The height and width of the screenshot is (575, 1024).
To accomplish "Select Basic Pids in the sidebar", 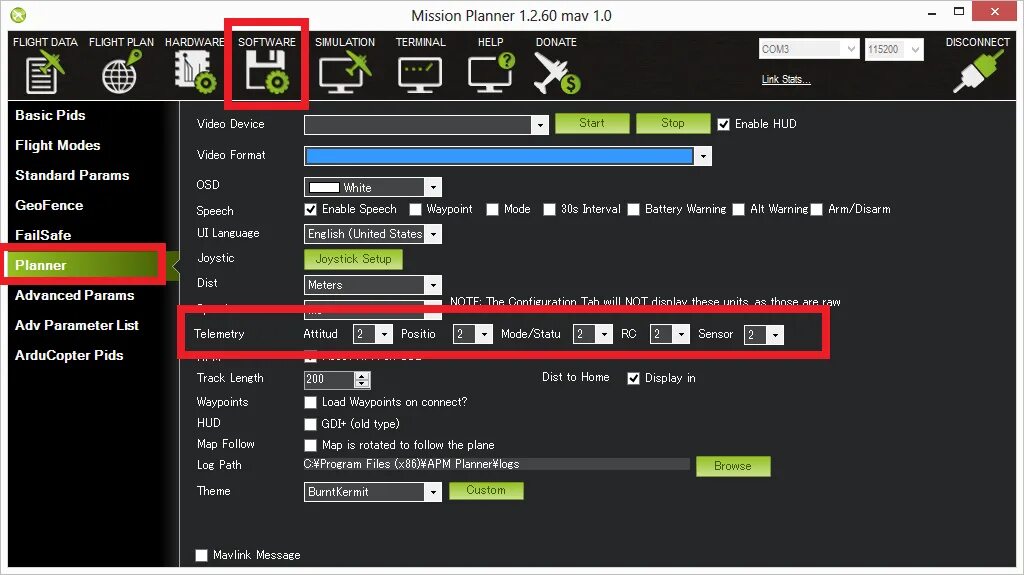I will [50, 115].
